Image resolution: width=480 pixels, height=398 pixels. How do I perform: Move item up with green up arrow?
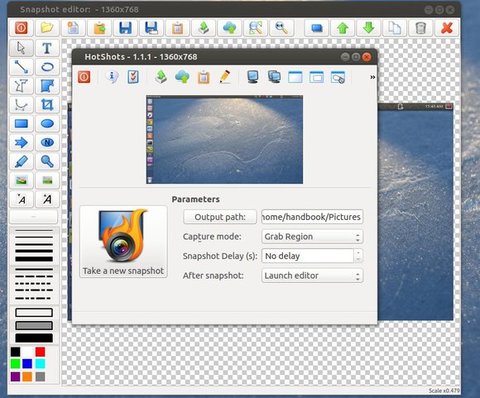(x=342, y=28)
